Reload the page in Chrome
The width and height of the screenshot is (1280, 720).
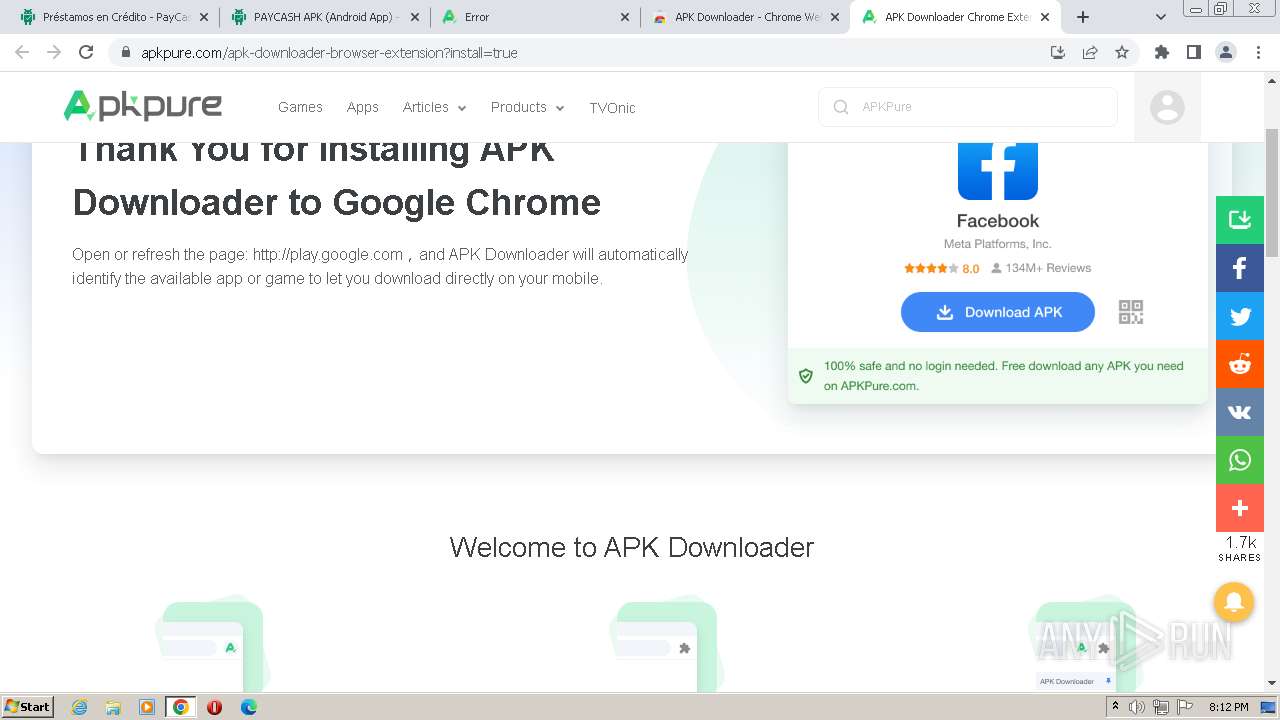point(86,52)
